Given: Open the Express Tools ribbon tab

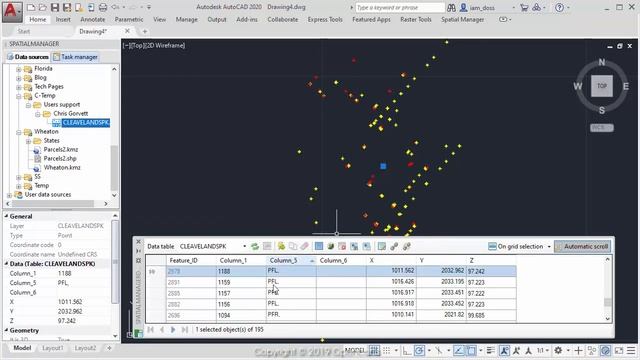Looking at the screenshot, I should pyautogui.click(x=325, y=19).
